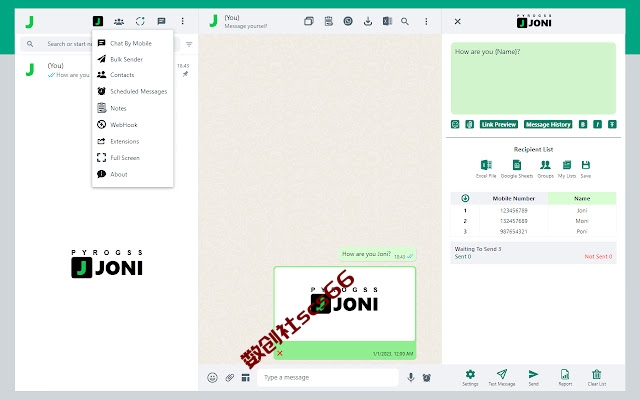640x400 pixels.
Task: Attach file with paperclip icon
Action: 230,378
